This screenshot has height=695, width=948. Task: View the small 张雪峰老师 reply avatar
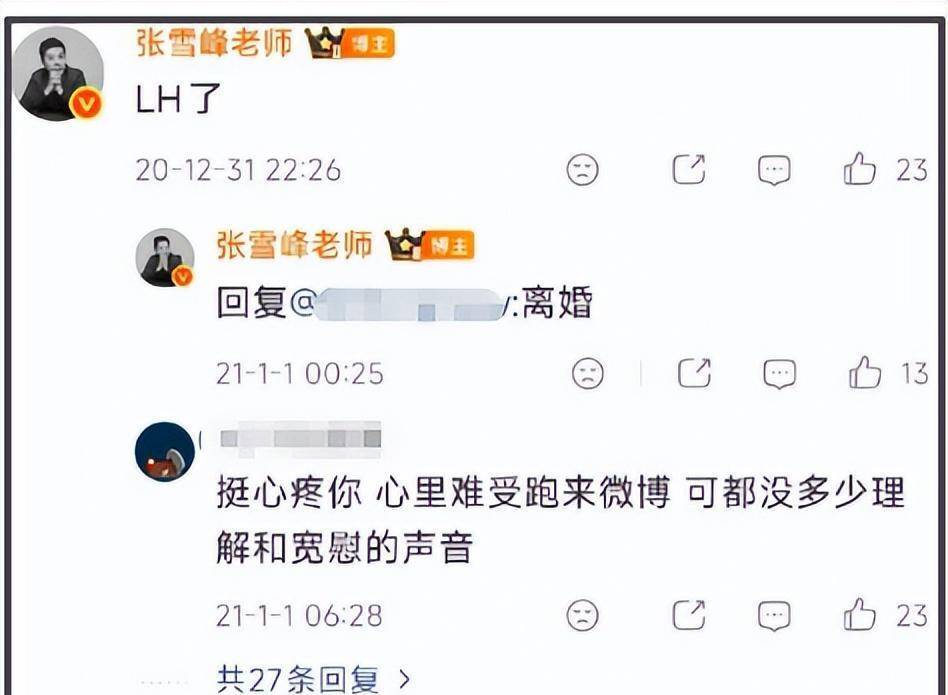pos(164,257)
